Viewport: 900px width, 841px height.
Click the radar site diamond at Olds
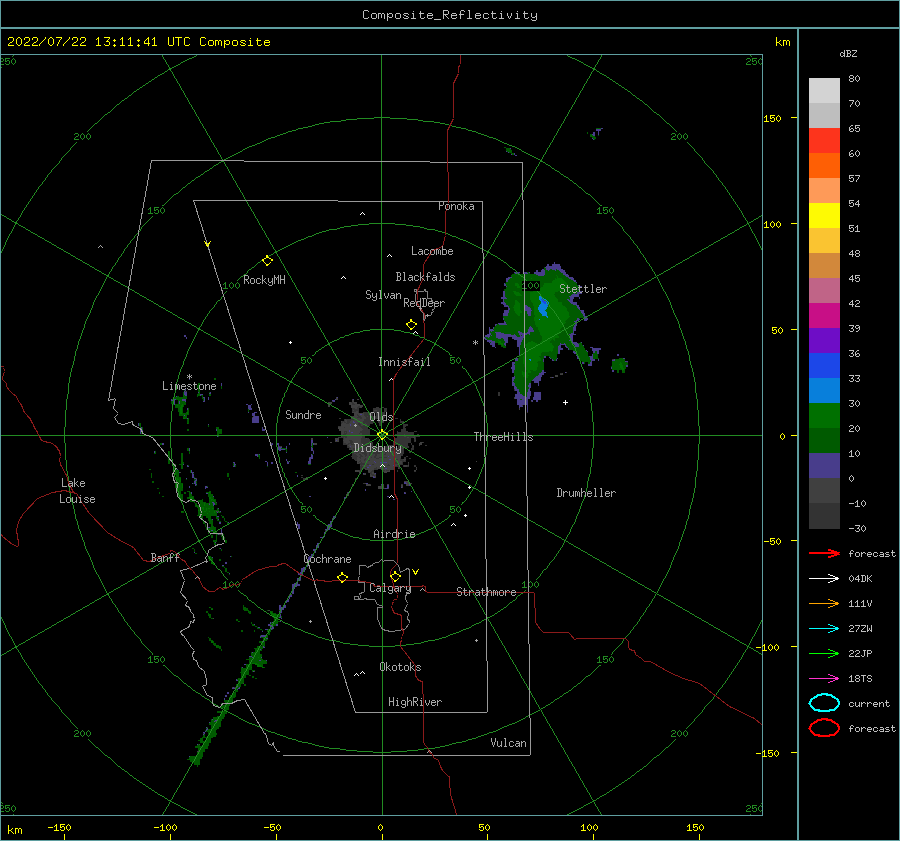[x=382, y=435]
